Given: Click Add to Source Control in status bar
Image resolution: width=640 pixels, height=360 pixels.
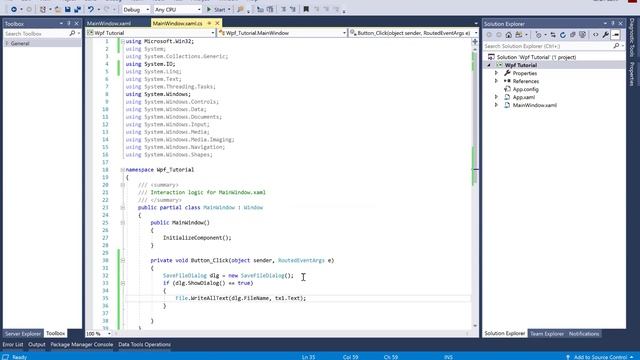Looking at the screenshot, I should [x=600, y=357].
